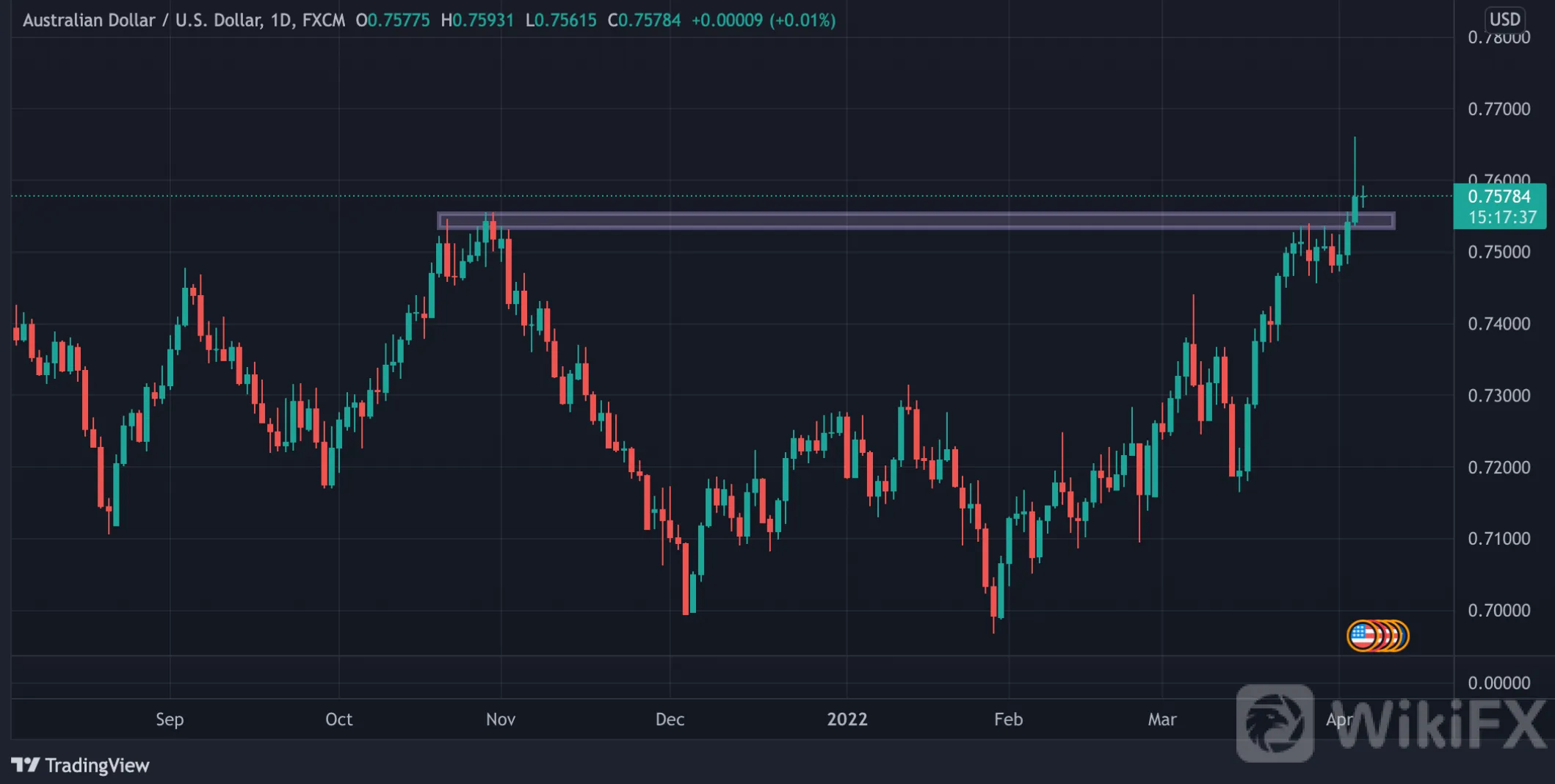Click the Australian Dollar / U.S. Dollar title
Screen dimensions: 1555x784
click(143, 20)
